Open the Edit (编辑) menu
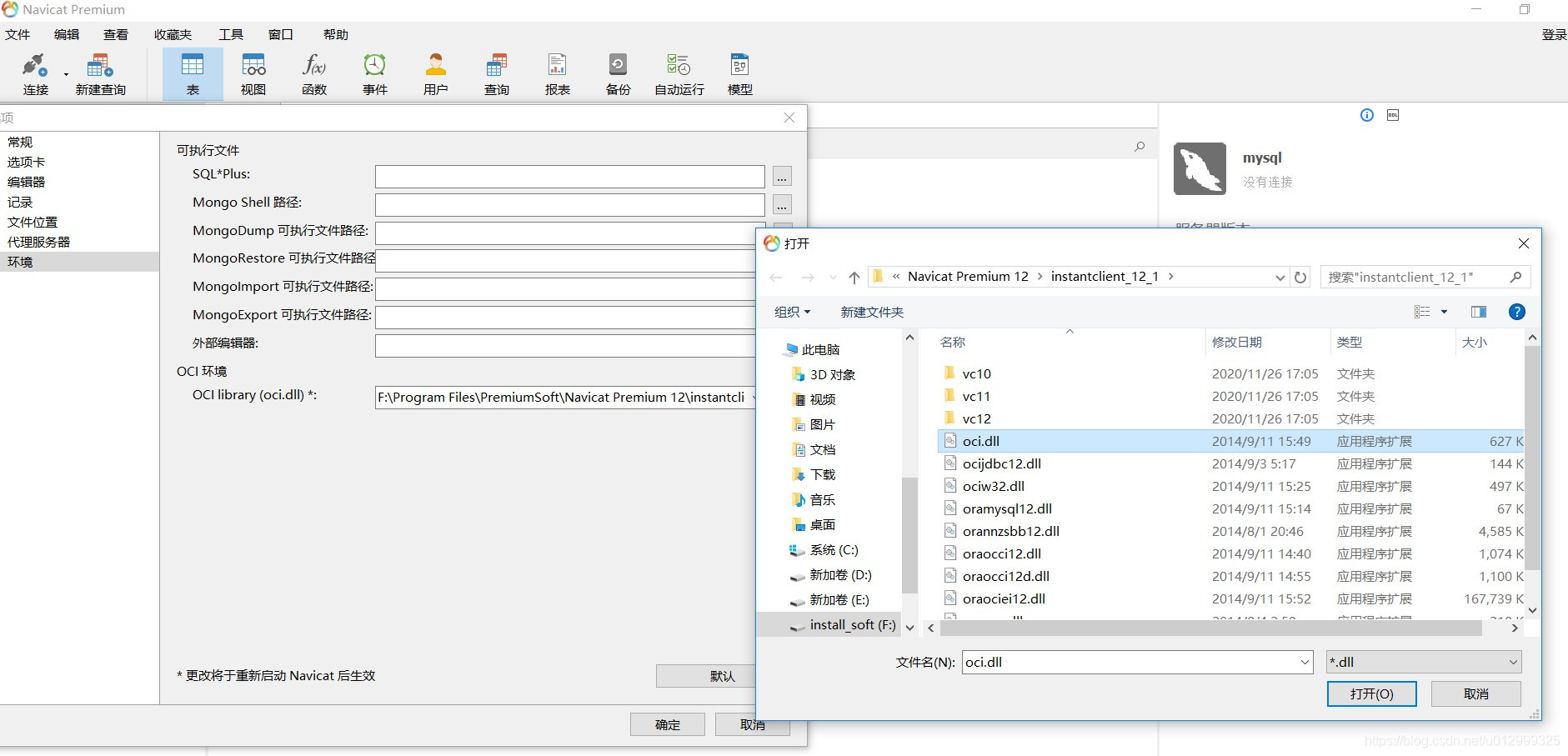1568x756 pixels. [x=67, y=34]
